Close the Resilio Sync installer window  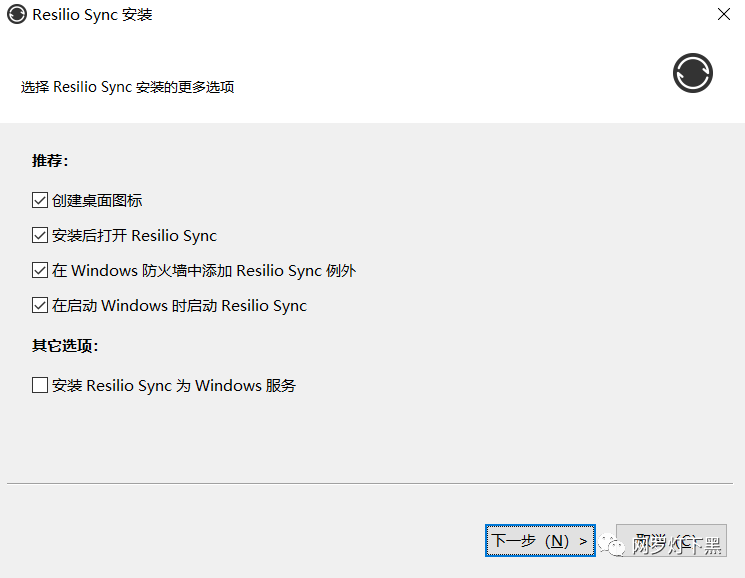(724, 14)
